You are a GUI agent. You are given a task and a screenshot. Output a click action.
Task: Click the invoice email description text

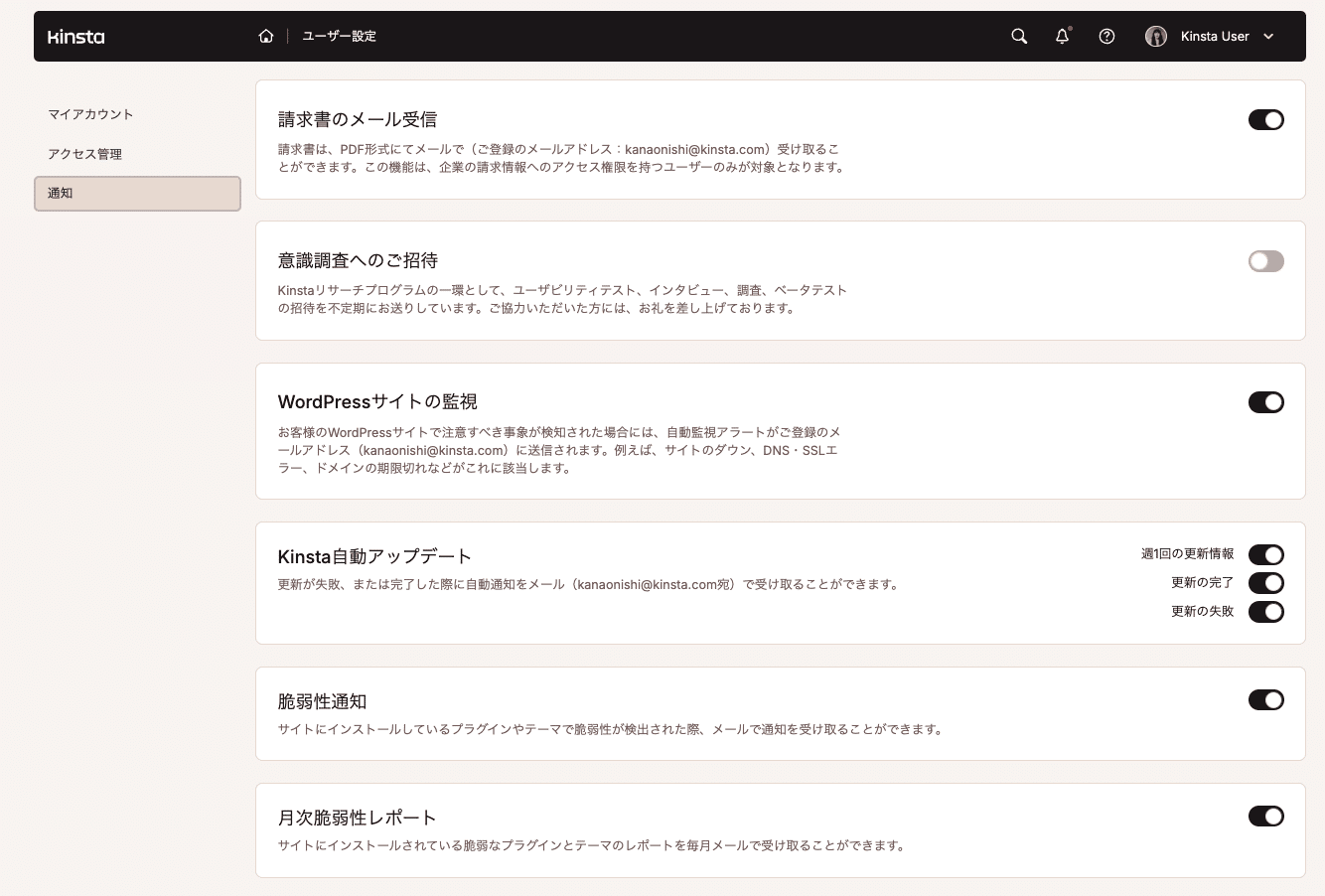[x=561, y=158]
